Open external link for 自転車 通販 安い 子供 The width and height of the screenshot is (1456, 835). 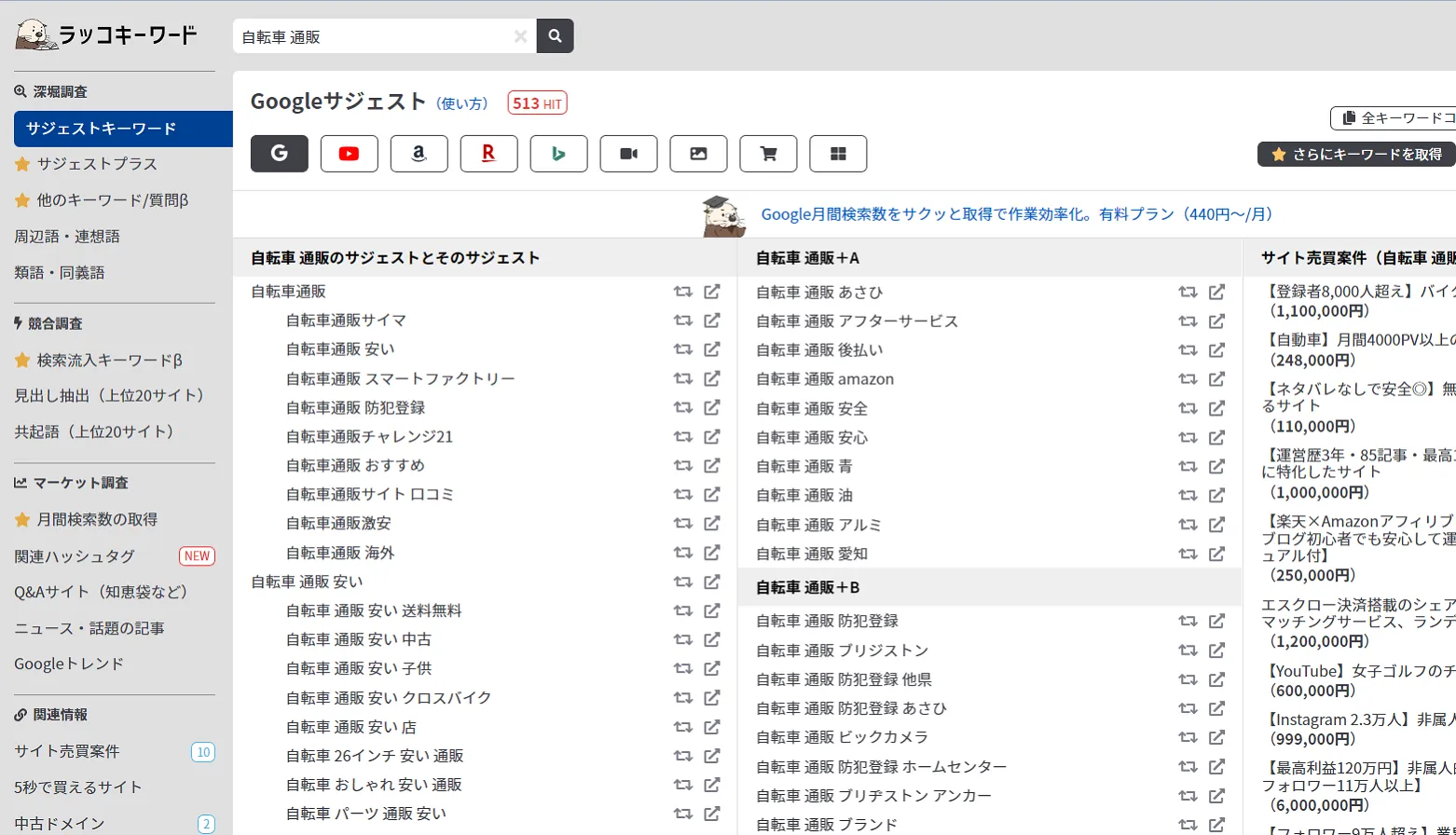pos(712,668)
